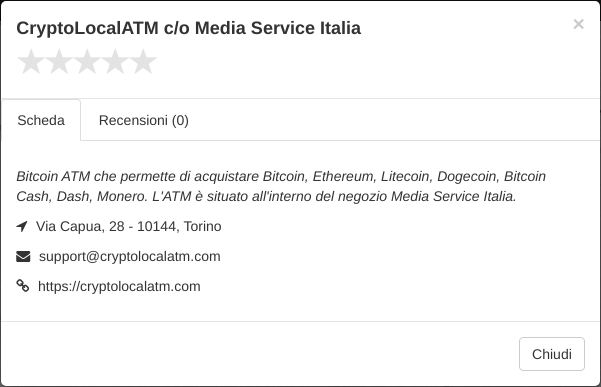Rate with the fourth star
601x387 pixels.
point(115,62)
